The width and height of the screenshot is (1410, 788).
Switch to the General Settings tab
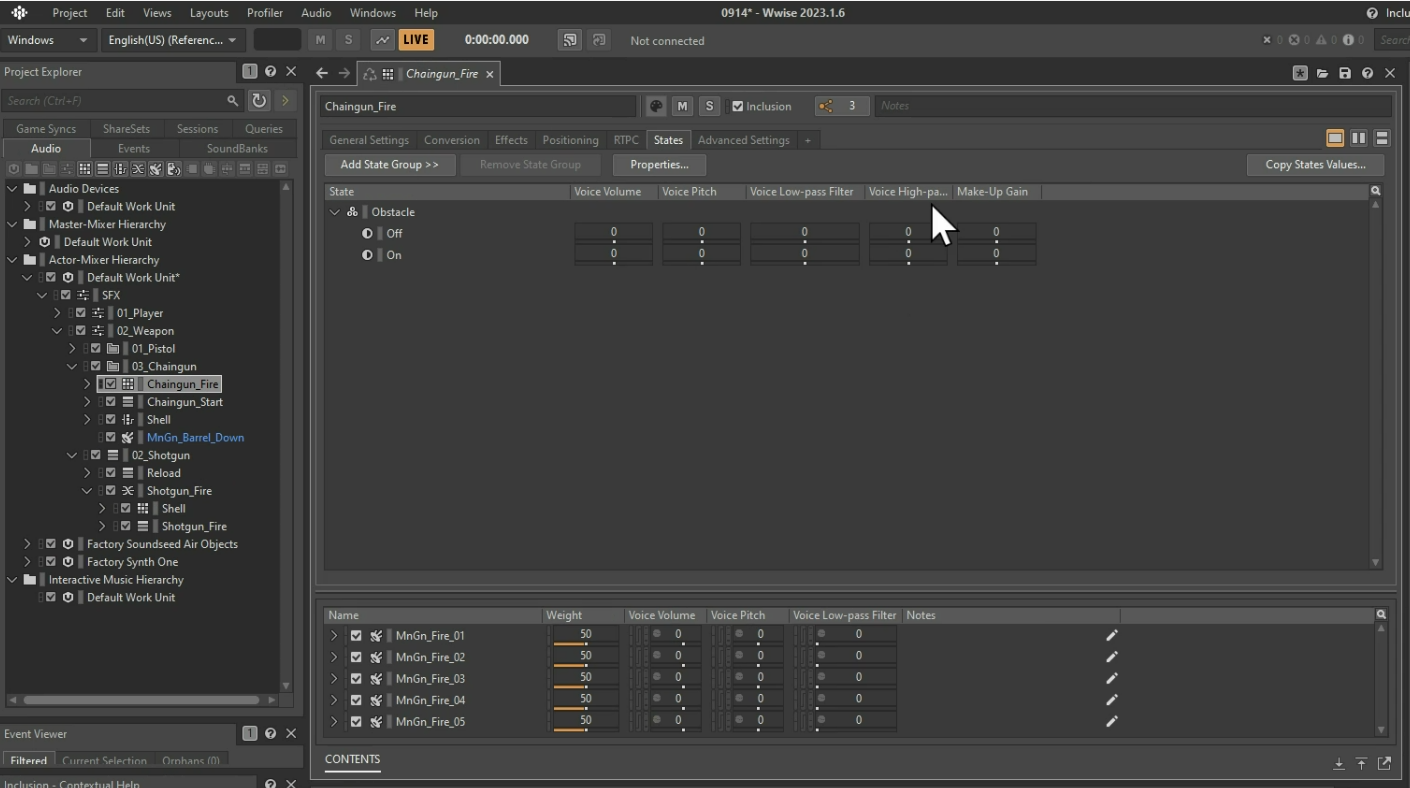pos(369,140)
